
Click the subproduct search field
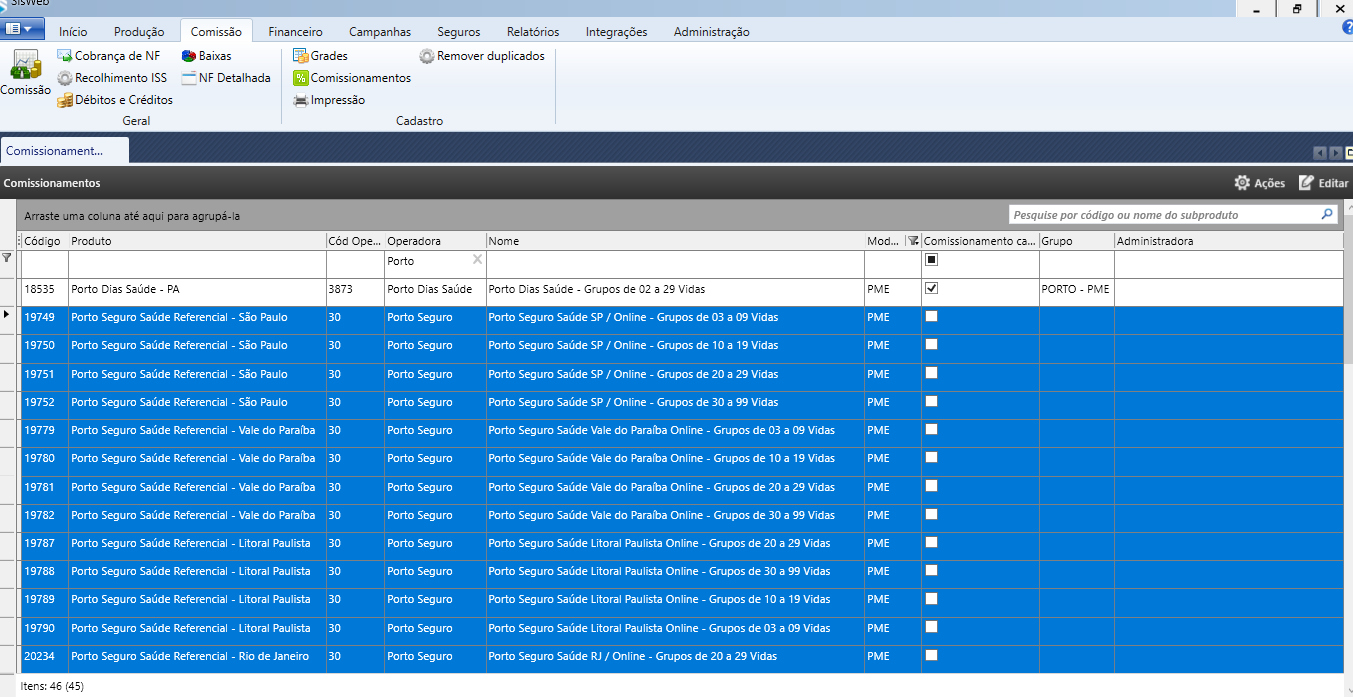(x=1164, y=214)
